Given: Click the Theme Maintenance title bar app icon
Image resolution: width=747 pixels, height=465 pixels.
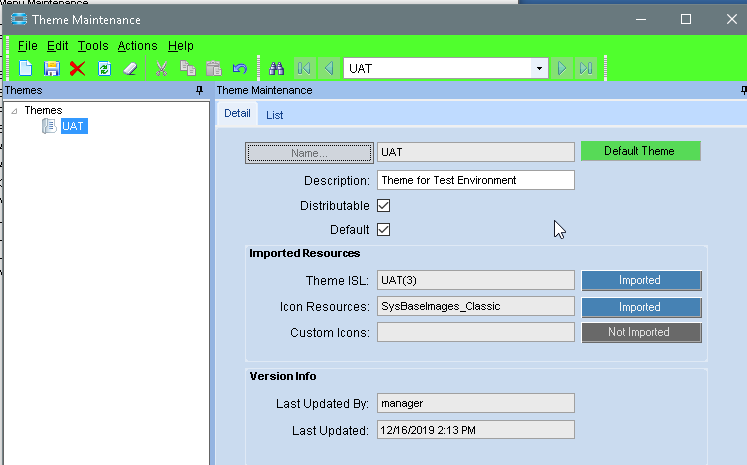Looking at the screenshot, I should pos(19,19).
